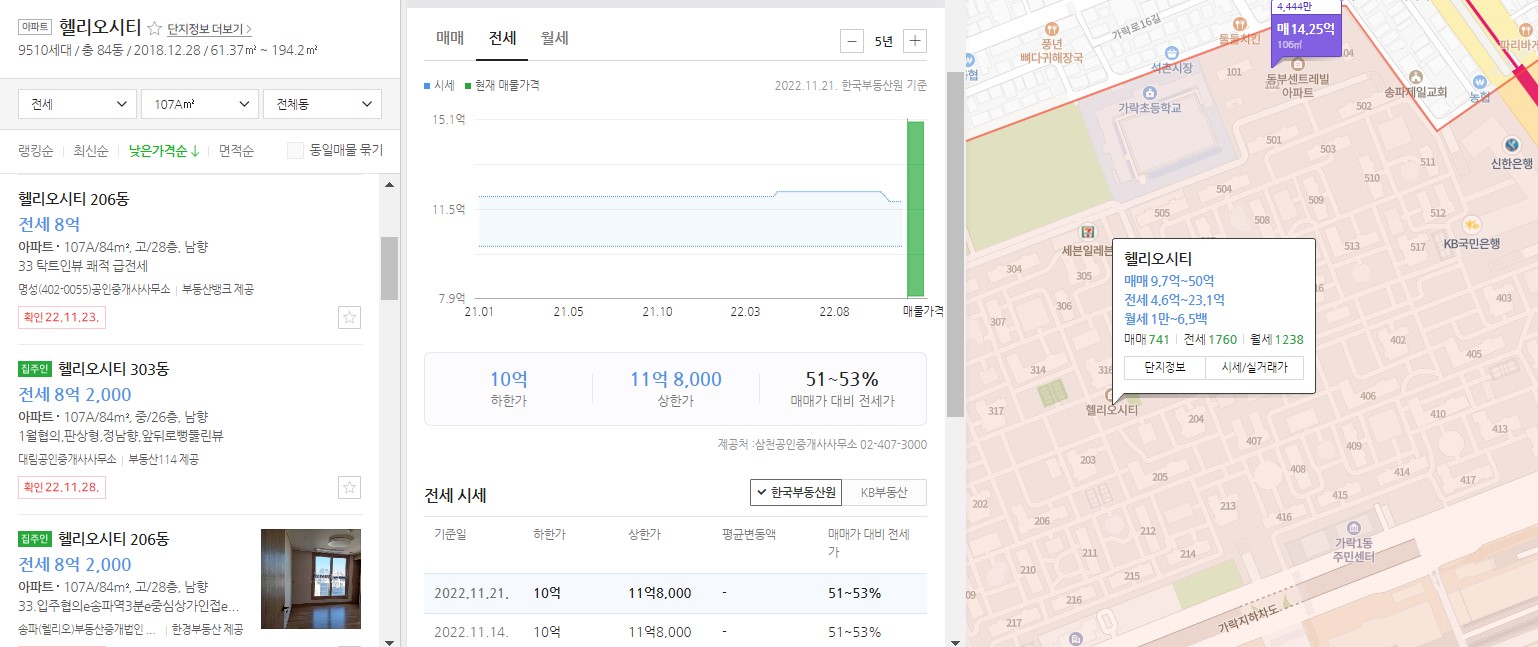Click the 가락1동 주민센터 map icon
The width and height of the screenshot is (1538, 647).
coord(1353,527)
